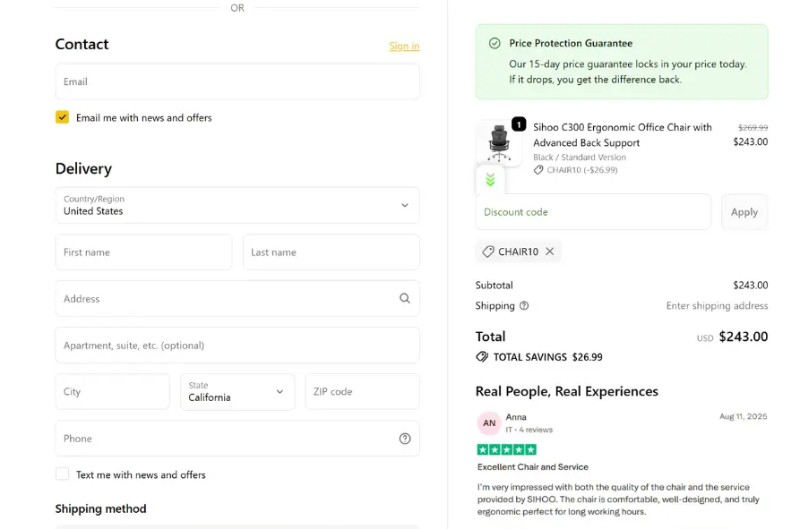Click Anna's AN avatar
800x529 pixels.
(489, 423)
